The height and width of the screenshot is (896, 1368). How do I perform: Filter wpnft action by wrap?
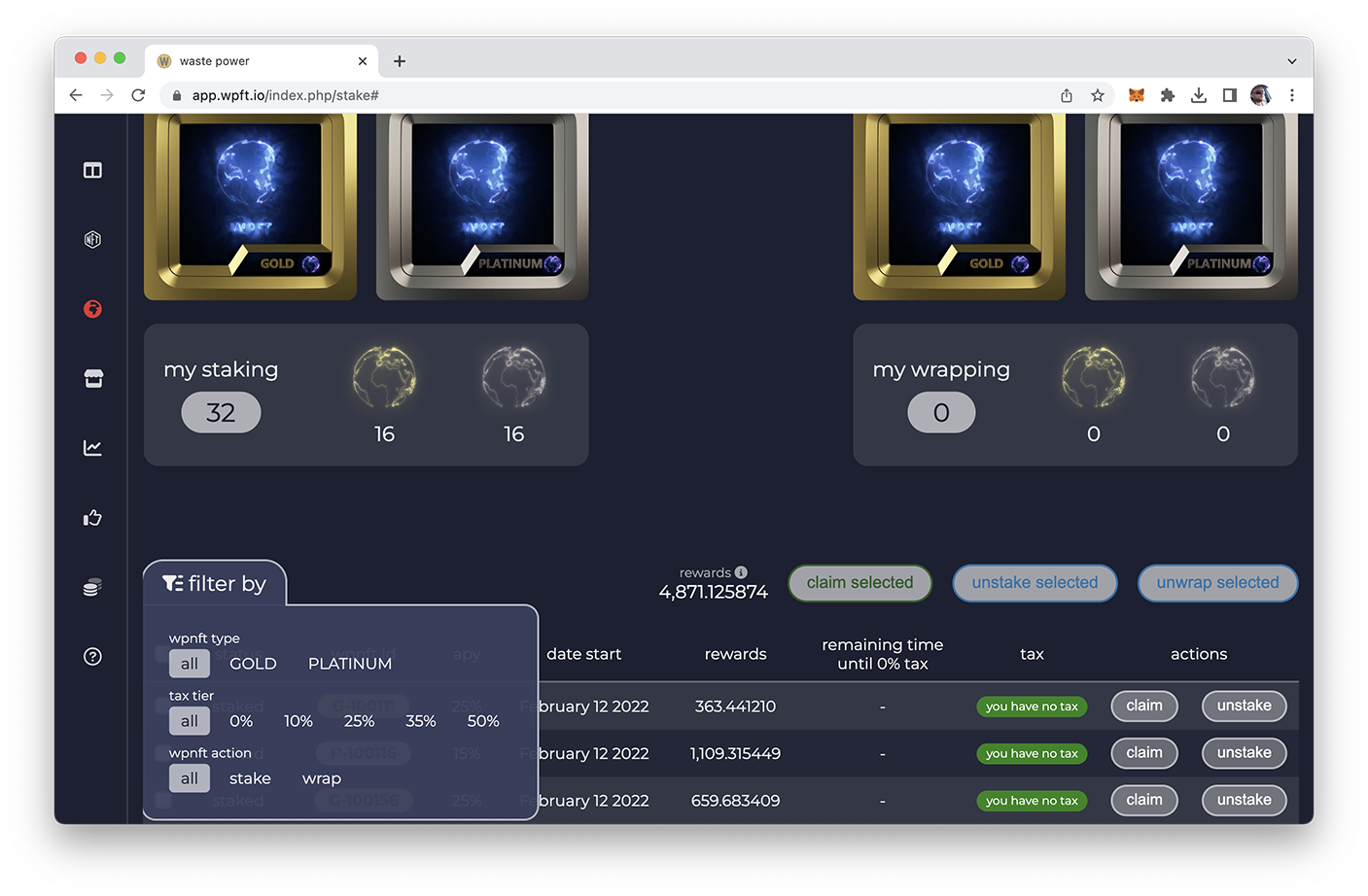pos(322,778)
